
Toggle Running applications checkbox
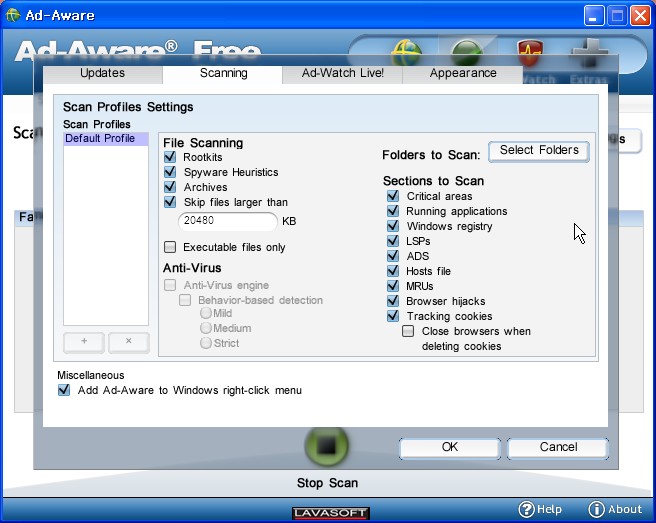[x=393, y=211]
